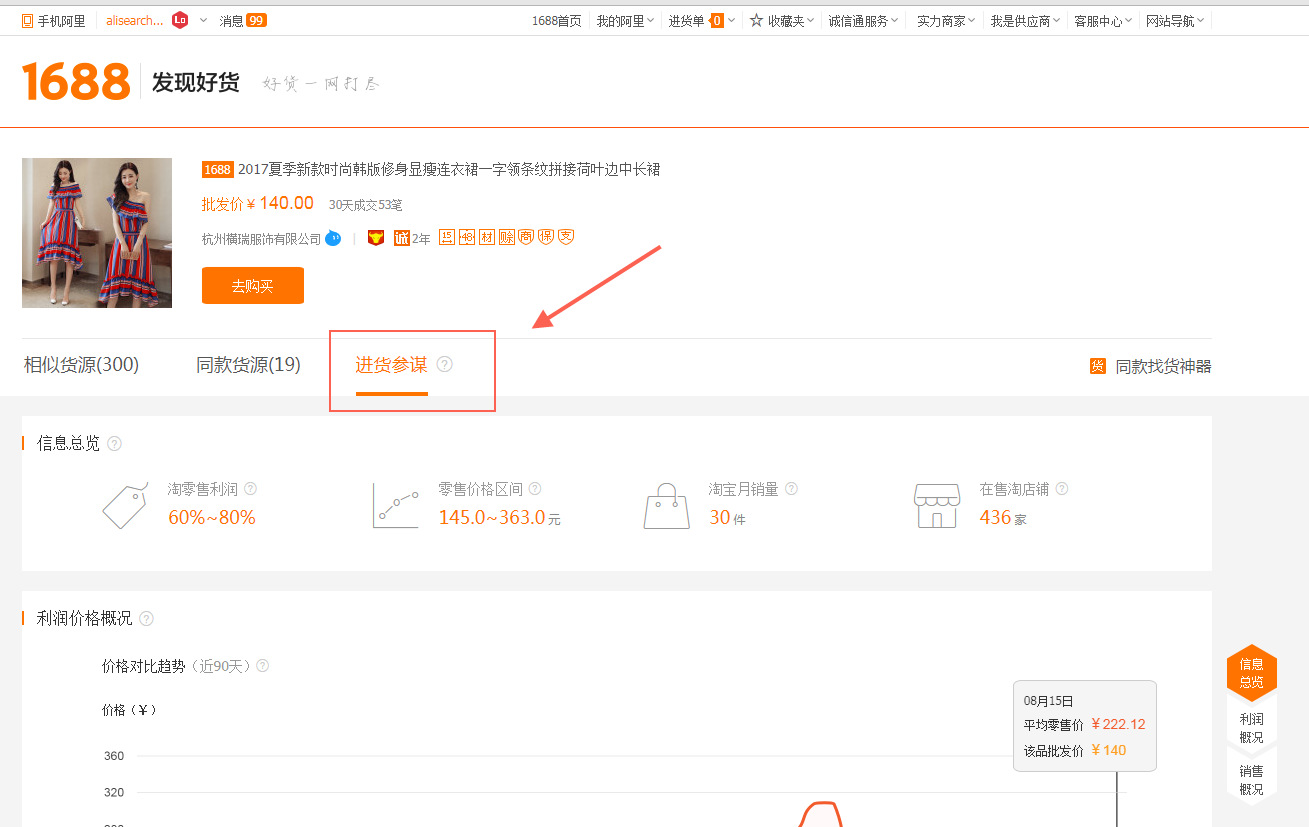Click help icon beside 在售淘店铺
The height and width of the screenshot is (827, 1309).
point(1061,489)
